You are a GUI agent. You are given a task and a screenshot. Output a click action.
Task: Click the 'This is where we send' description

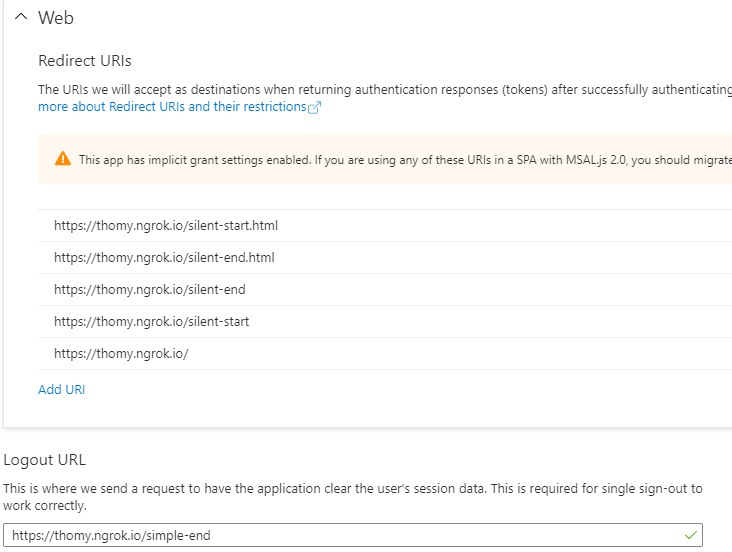tap(353, 489)
